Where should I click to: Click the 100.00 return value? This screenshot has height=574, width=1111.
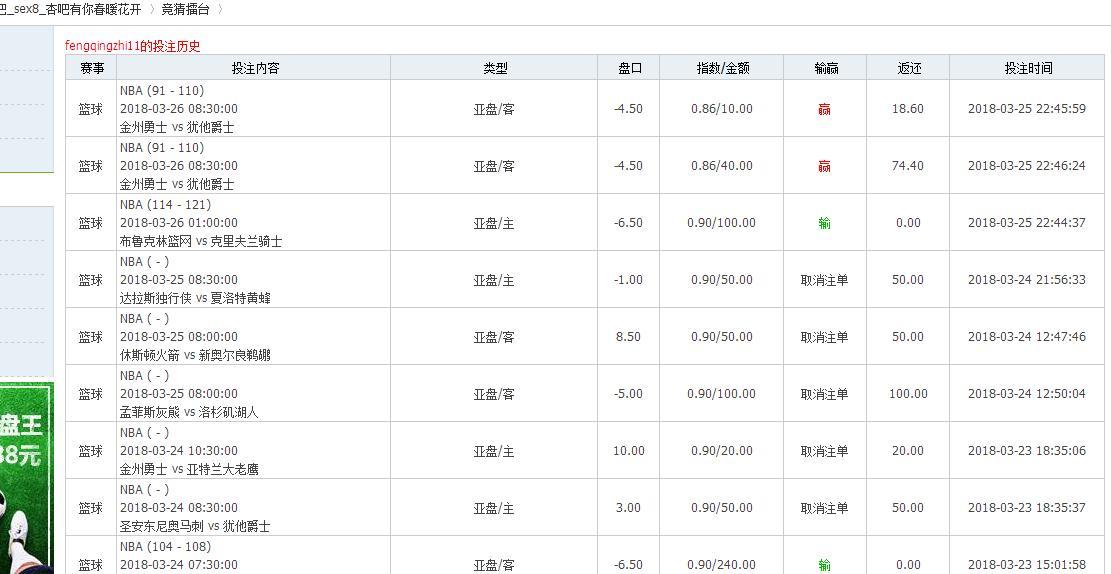(x=908, y=393)
